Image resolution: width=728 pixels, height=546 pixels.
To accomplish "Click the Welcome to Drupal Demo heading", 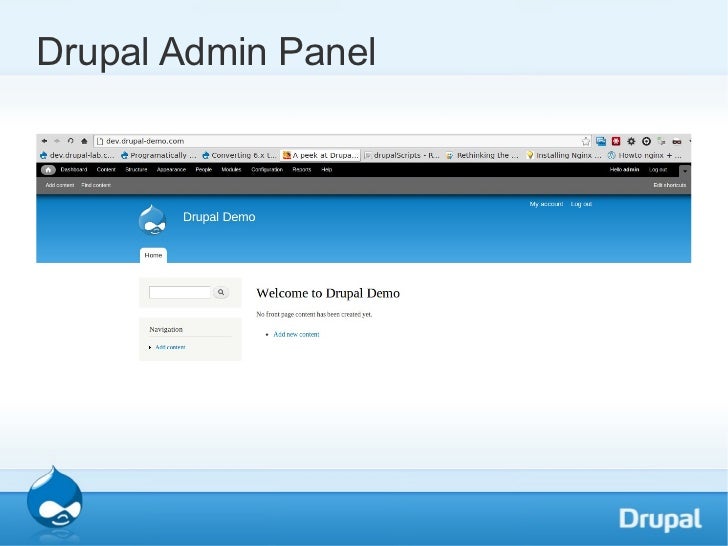I will (x=328, y=293).
